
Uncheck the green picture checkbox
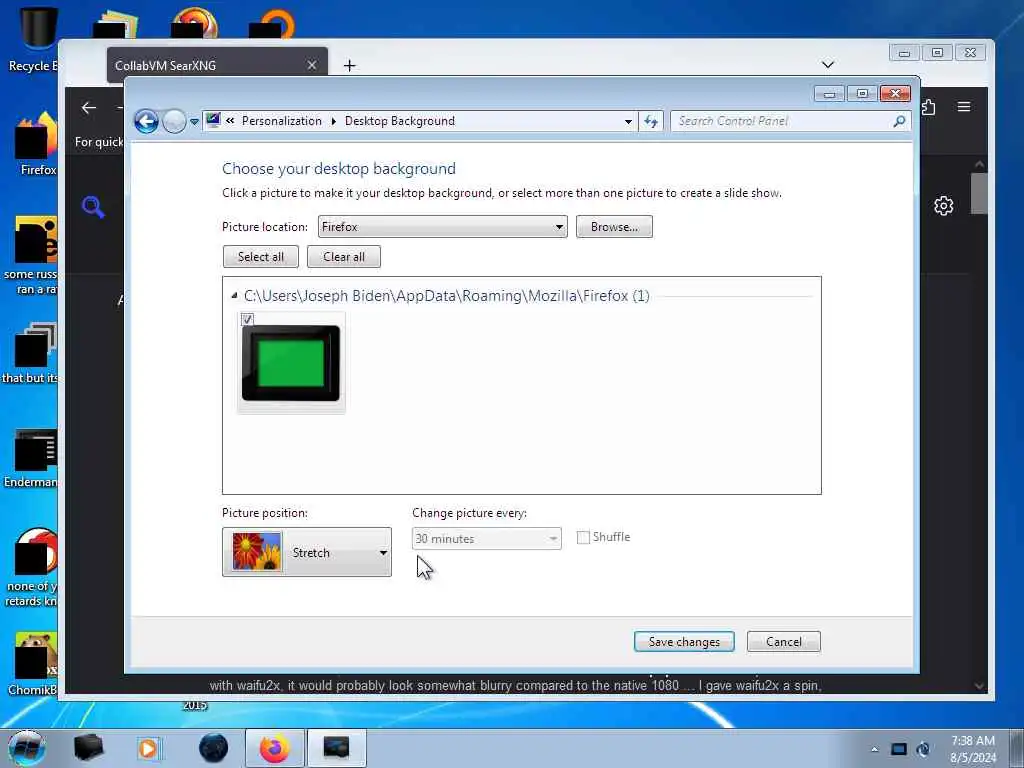pos(247,319)
